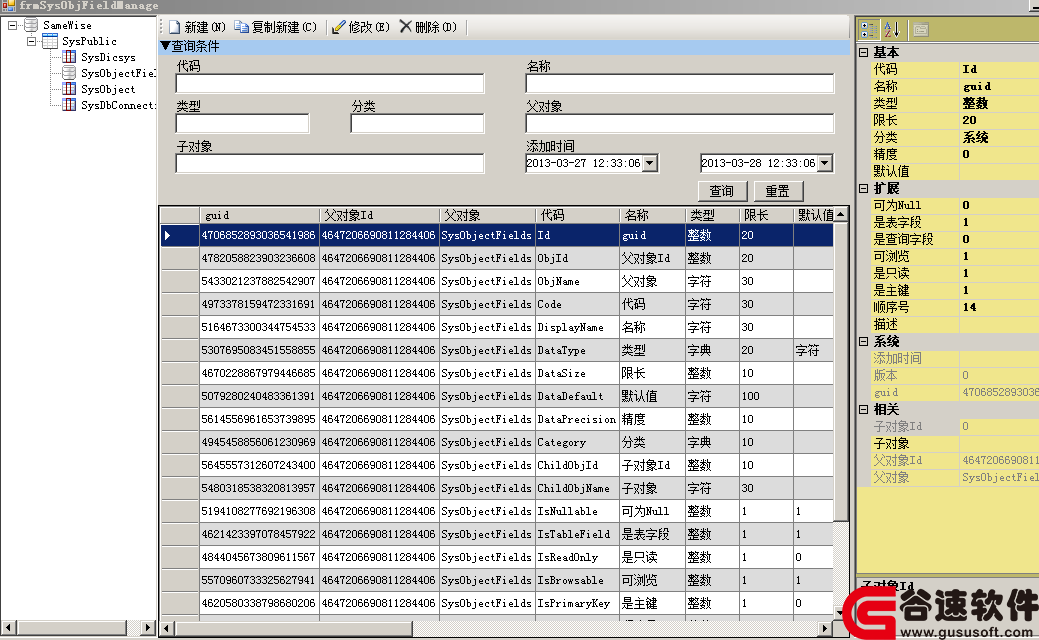
Task: Collapse the 查询条件 section
Action: (165, 46)
